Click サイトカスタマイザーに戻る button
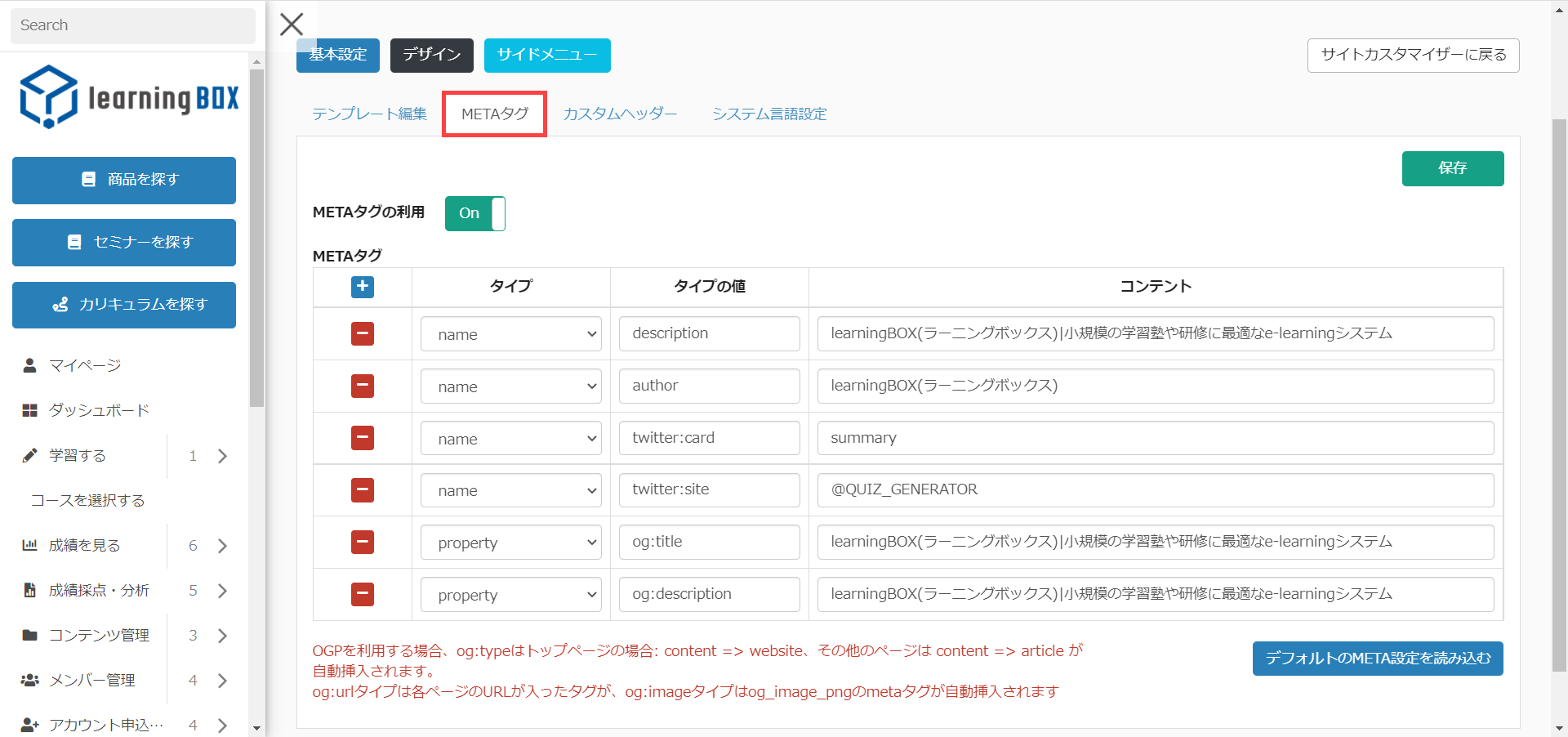This screenshot has height=737, width=1568. click(1413, 56)
